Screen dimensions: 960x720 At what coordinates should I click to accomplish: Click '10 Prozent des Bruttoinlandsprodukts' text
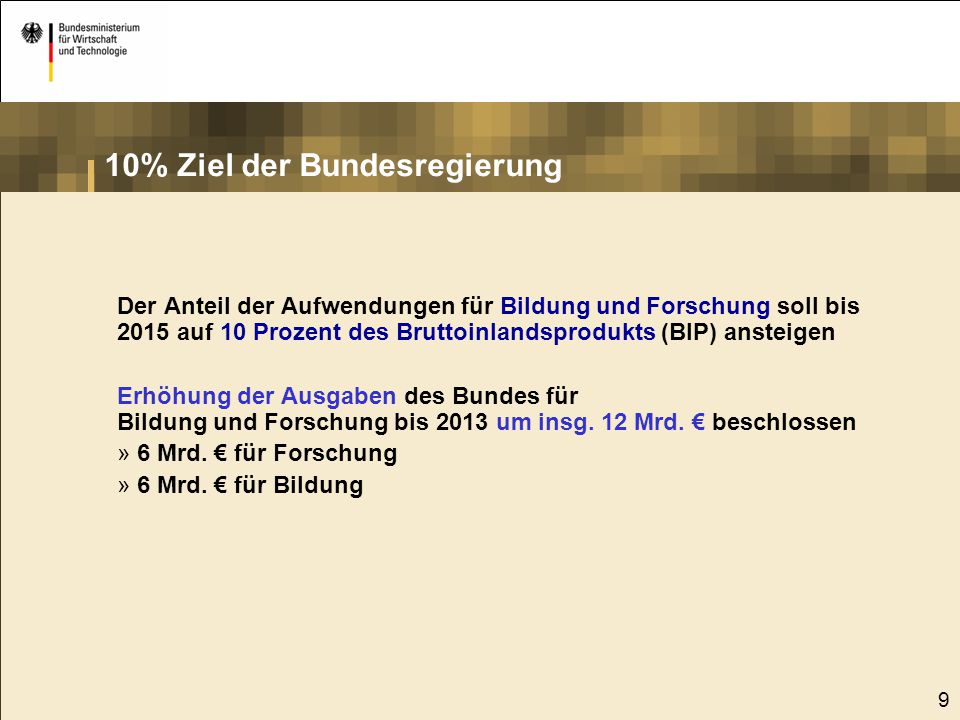[x=438, y=332]
